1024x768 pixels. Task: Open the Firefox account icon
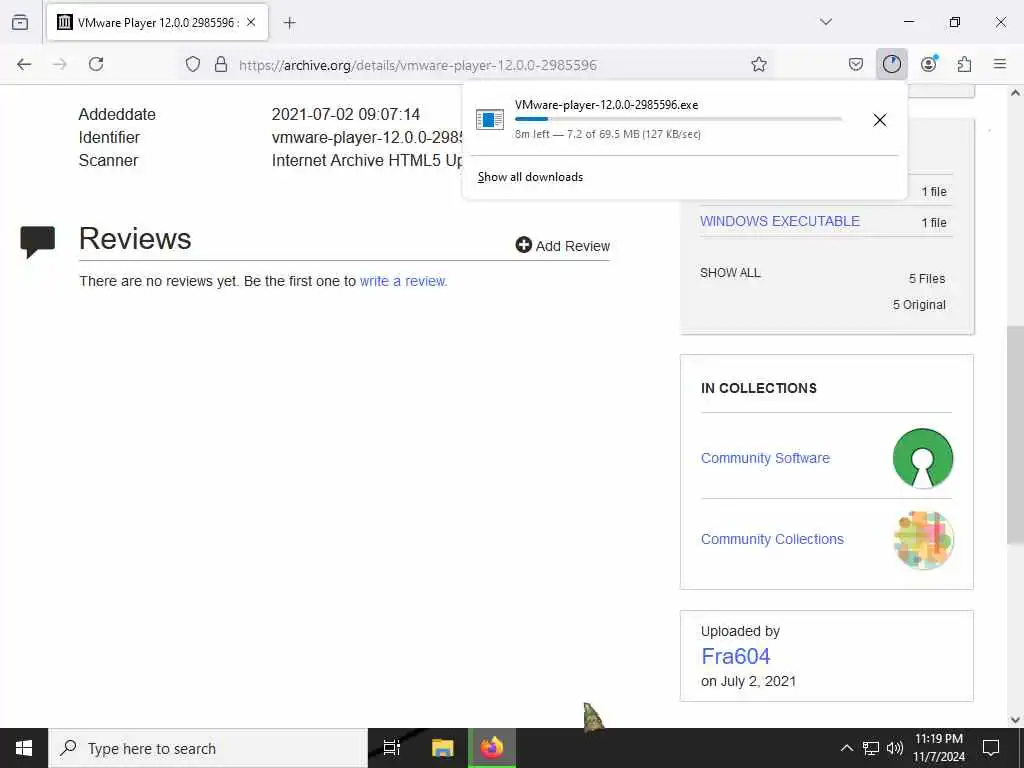pyautogui.click(x=929, y=64)
